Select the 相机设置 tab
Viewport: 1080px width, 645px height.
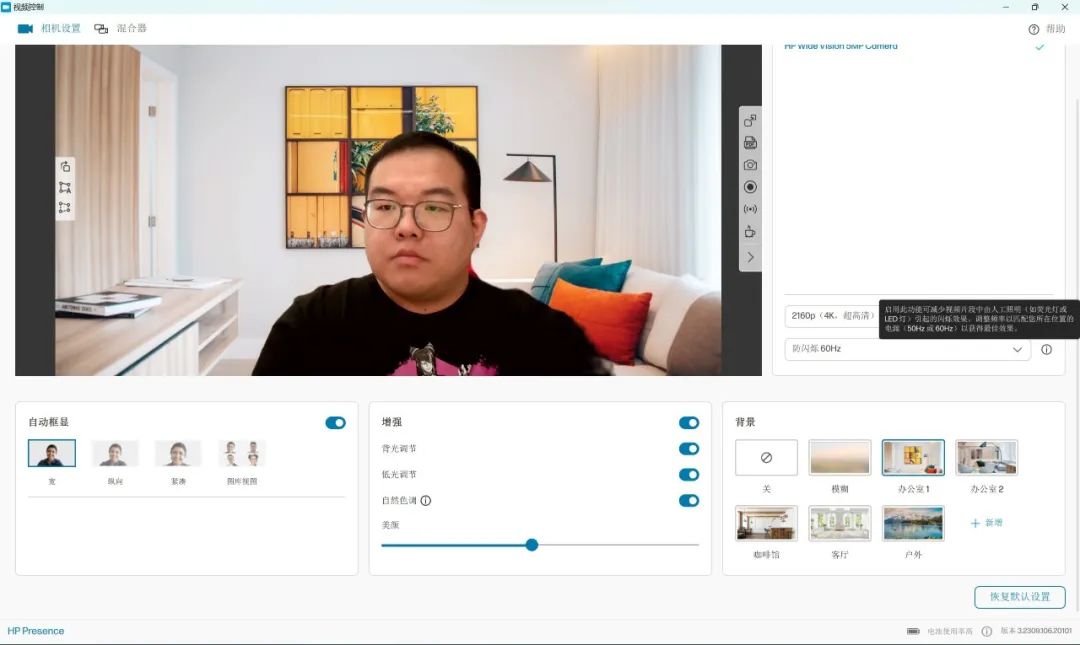[49, 28]
